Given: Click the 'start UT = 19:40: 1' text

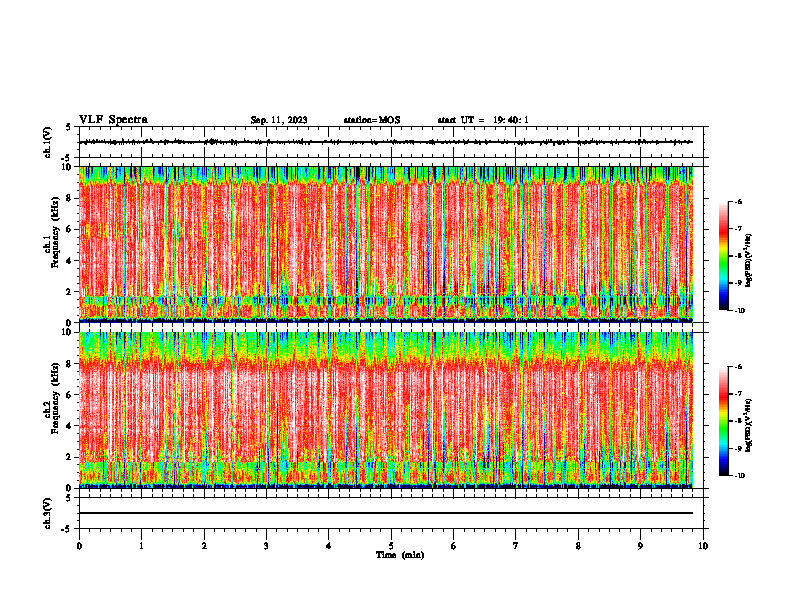Looking at the screenshot, I should coord(483,120).
